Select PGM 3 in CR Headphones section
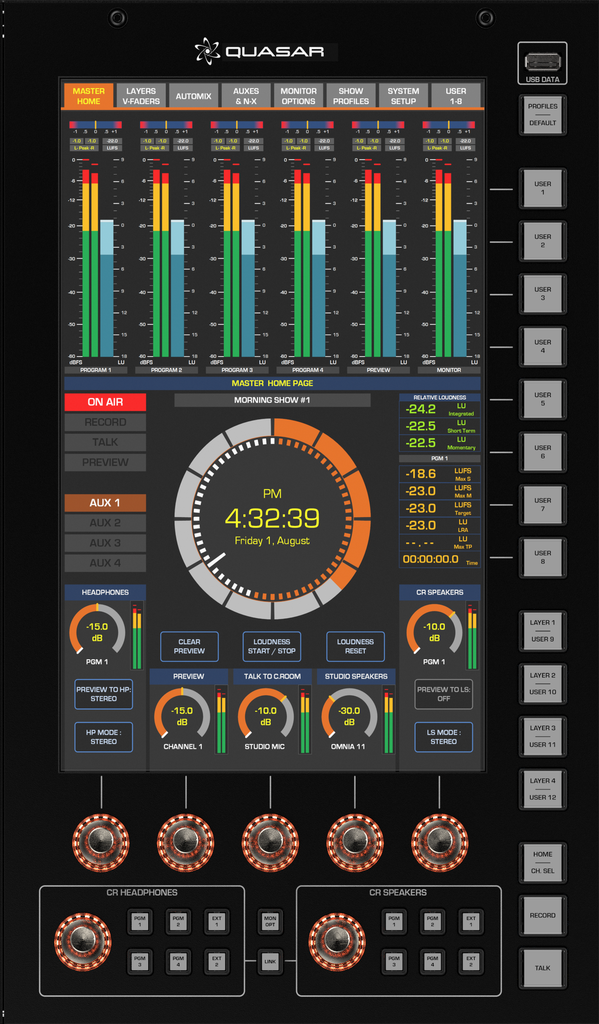 pos(139,962)
